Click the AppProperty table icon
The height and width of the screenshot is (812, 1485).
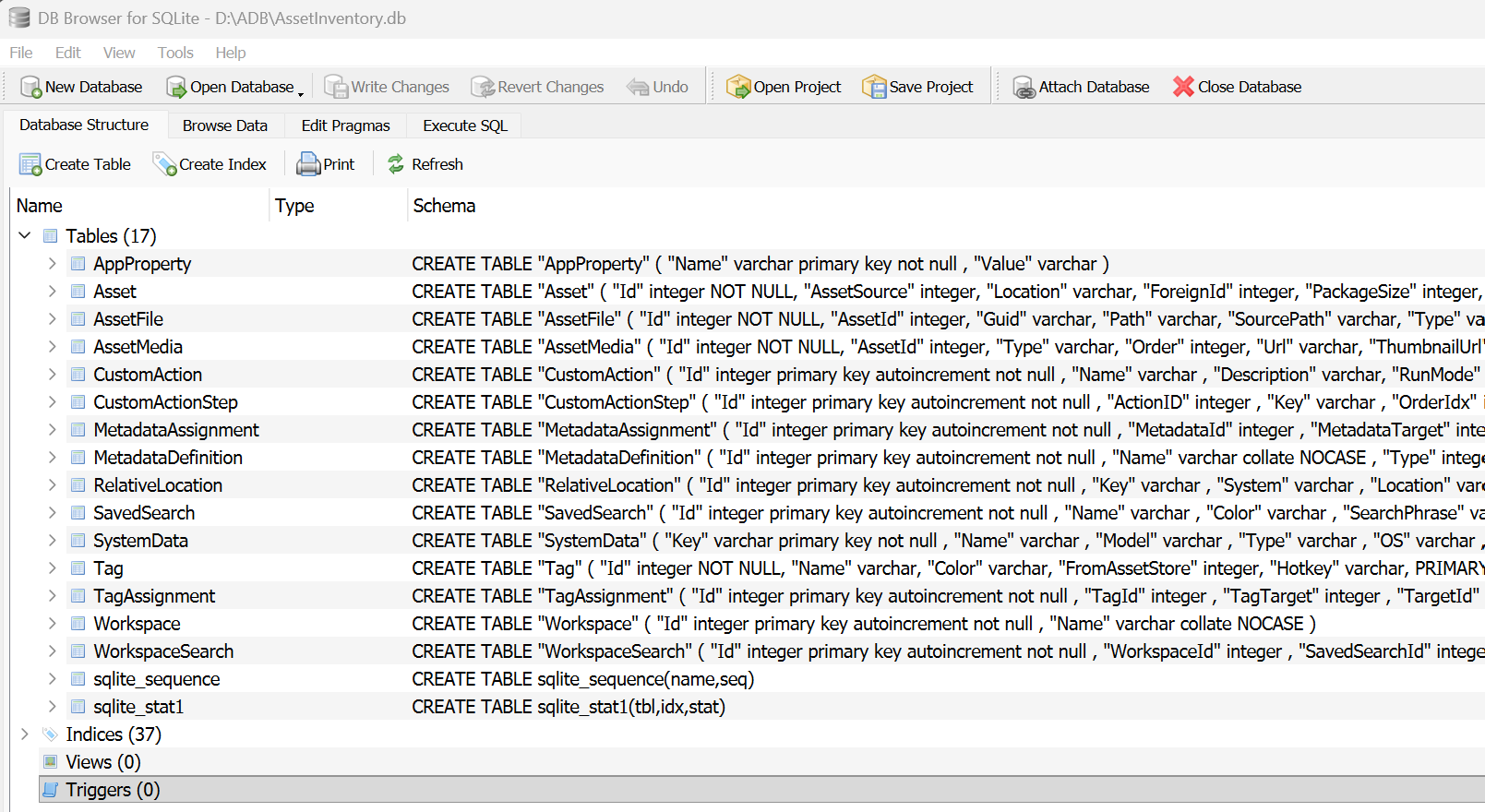[x=78, y=264]
